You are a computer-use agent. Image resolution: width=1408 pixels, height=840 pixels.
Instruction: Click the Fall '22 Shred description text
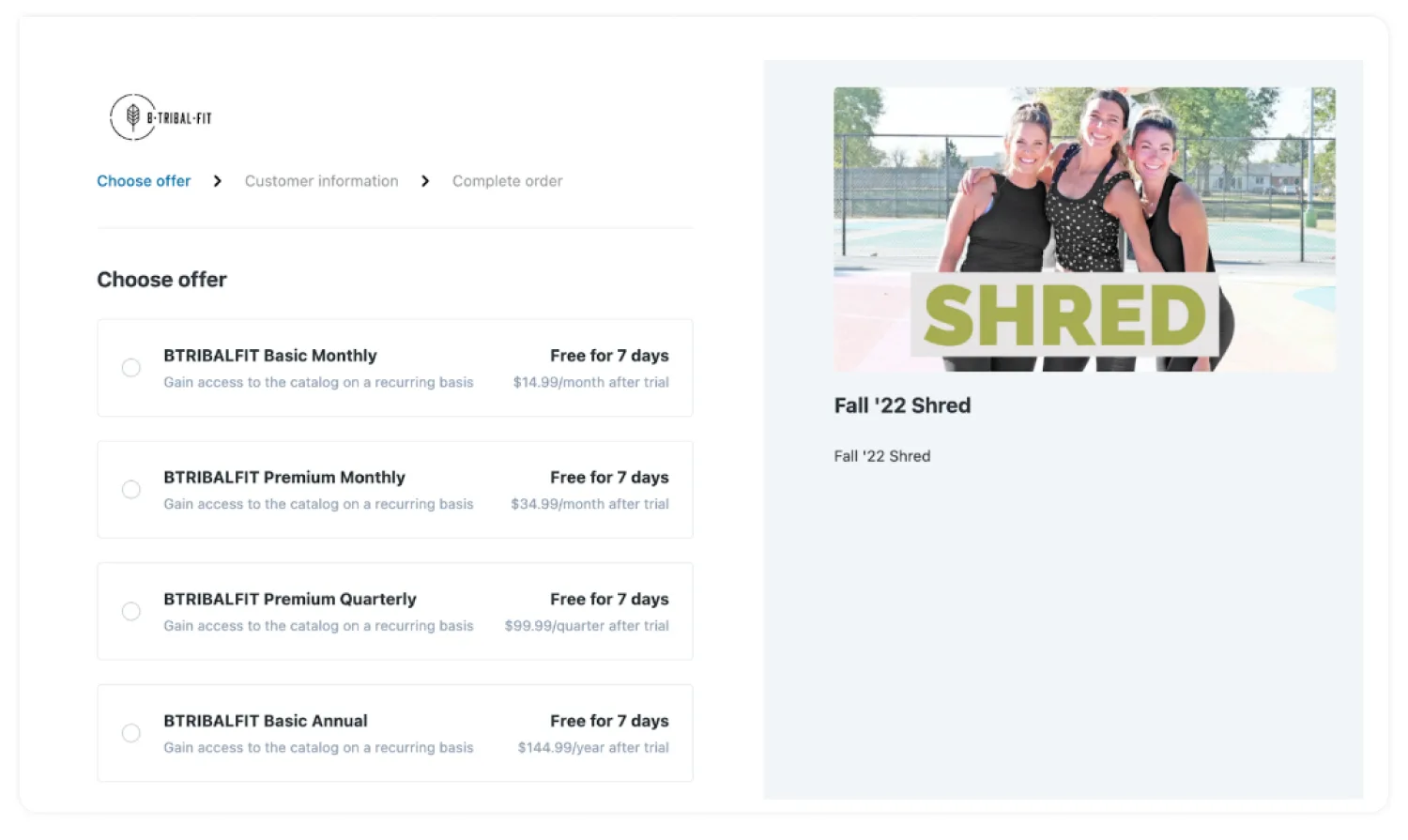coord(882,456)
